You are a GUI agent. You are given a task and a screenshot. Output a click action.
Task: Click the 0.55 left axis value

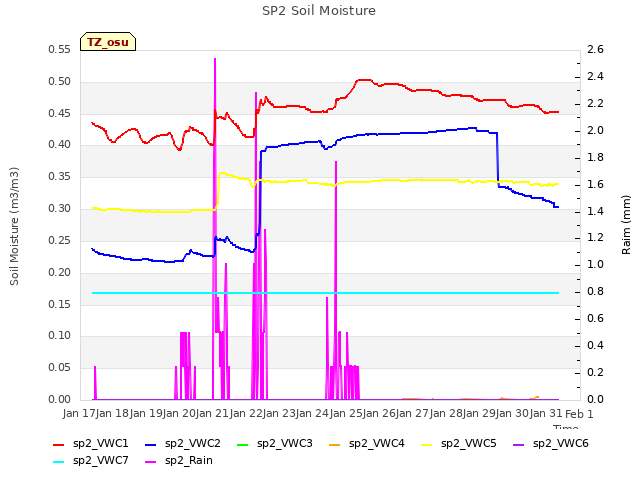point(60,49)
